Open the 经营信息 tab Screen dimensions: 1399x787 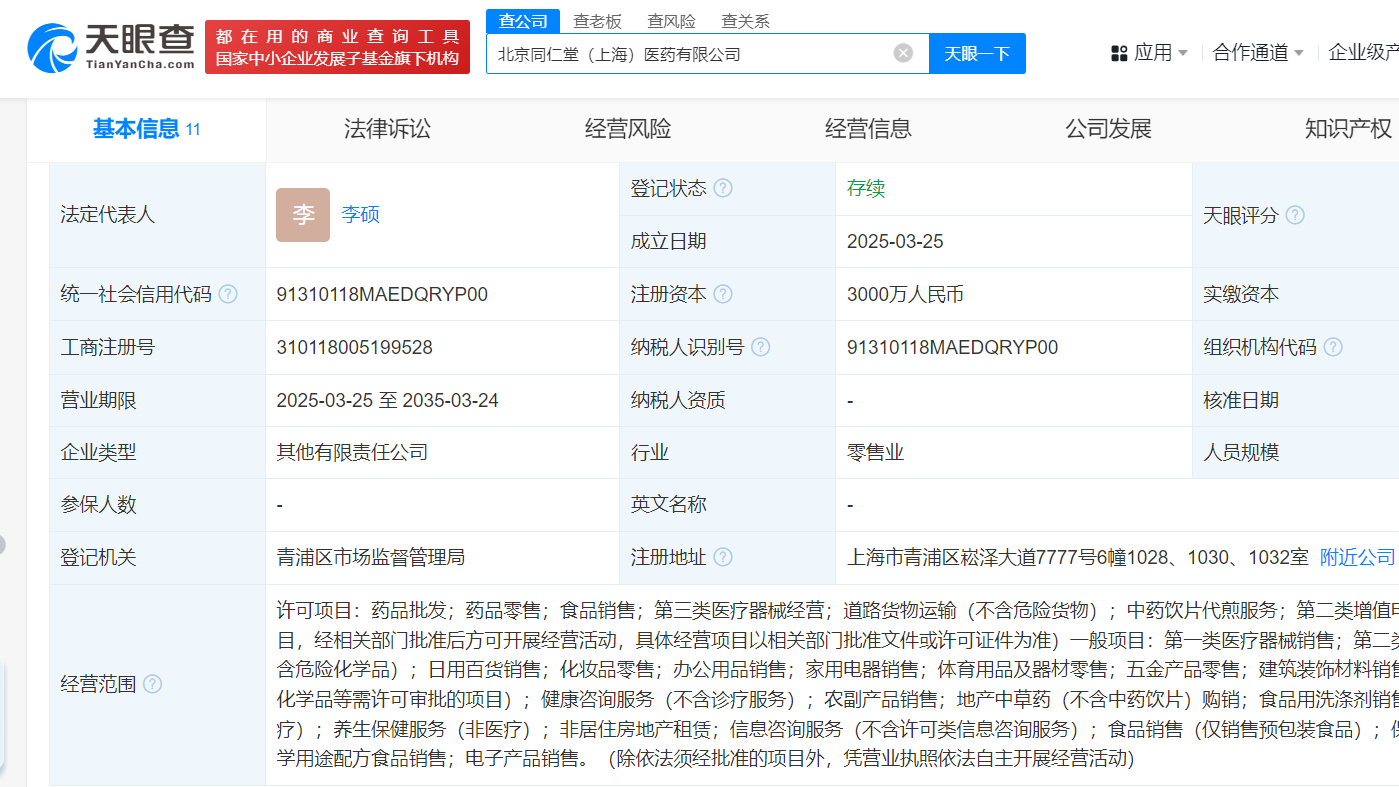point(868,129)
